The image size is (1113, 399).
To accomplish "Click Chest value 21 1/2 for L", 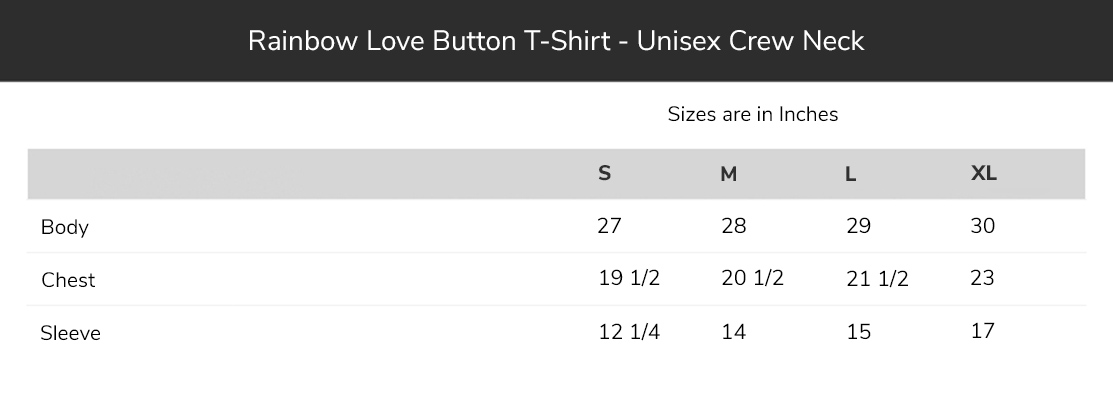I will click(877, 278).
